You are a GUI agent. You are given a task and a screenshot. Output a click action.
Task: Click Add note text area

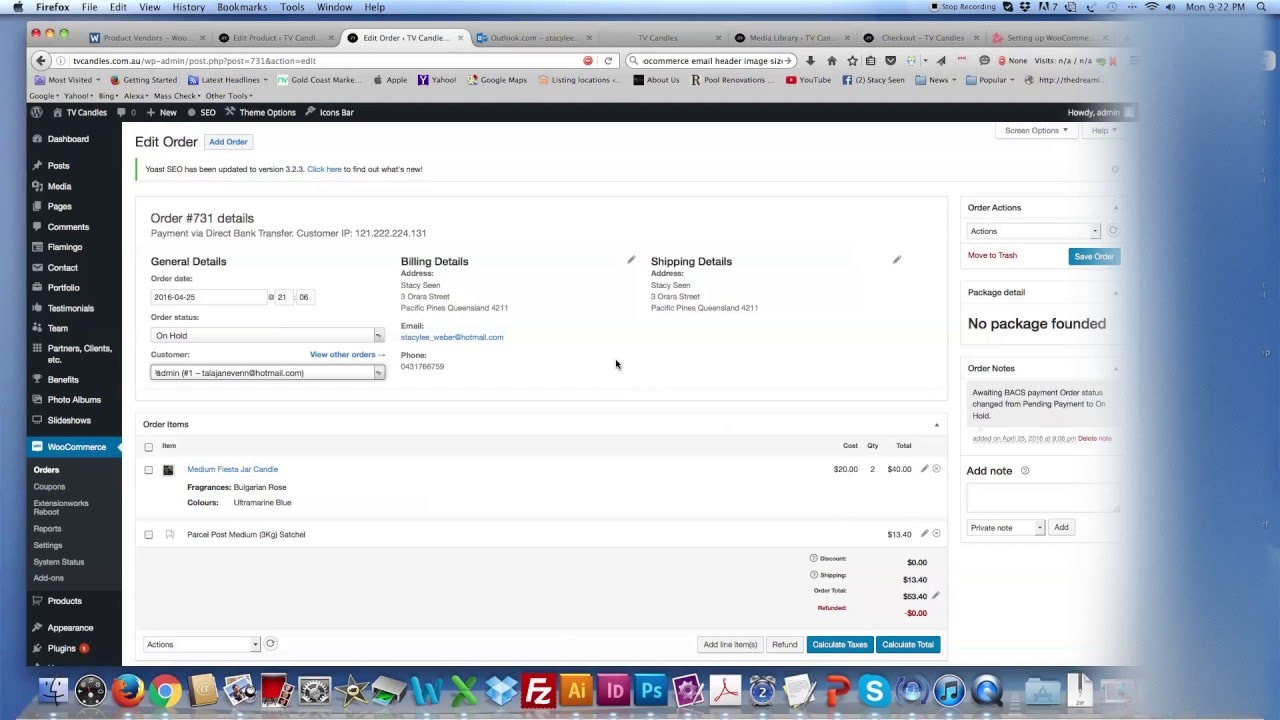(1043, 498)
